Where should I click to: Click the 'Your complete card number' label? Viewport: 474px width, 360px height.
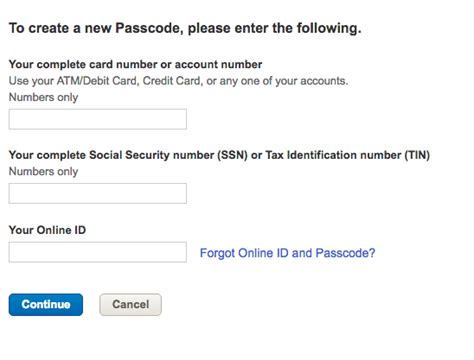135,64
